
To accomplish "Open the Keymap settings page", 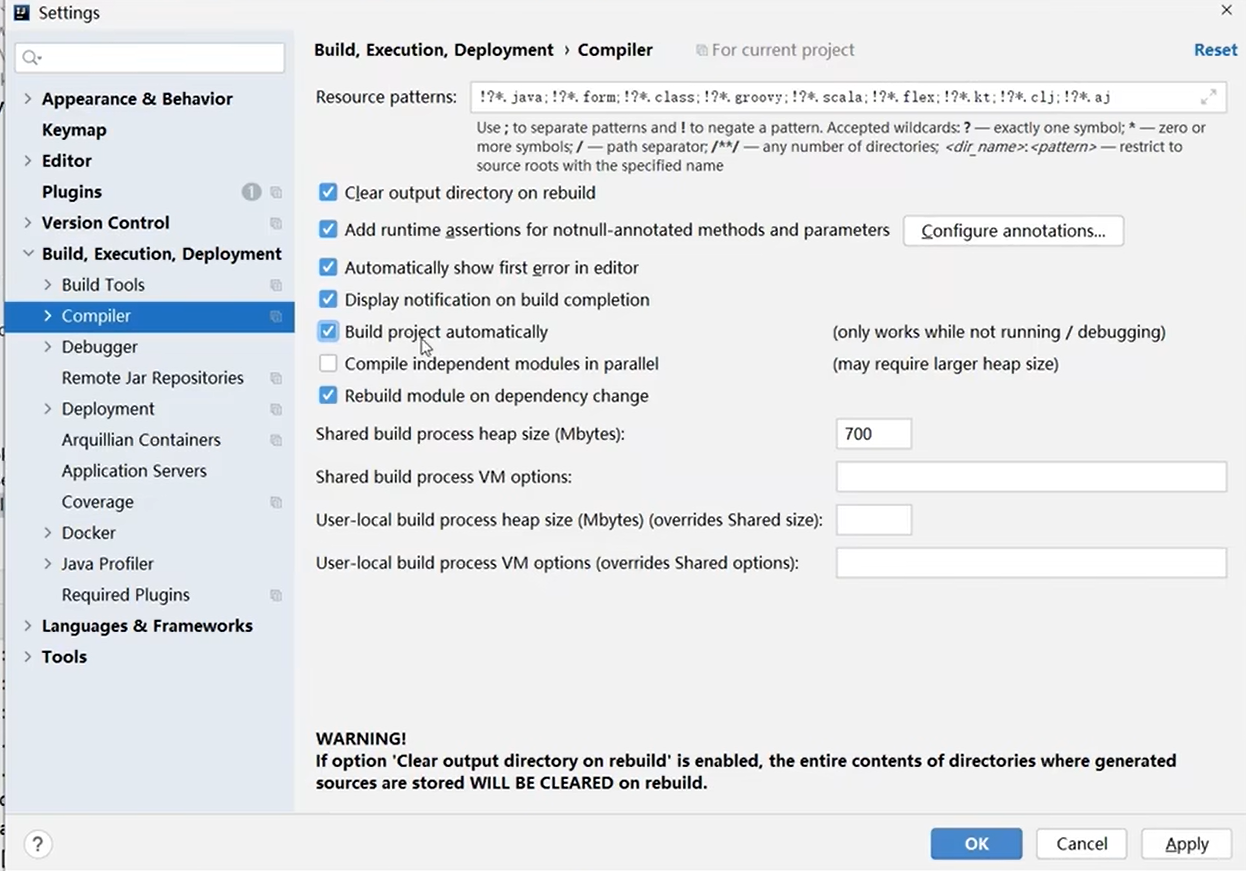I will point(74,130).
